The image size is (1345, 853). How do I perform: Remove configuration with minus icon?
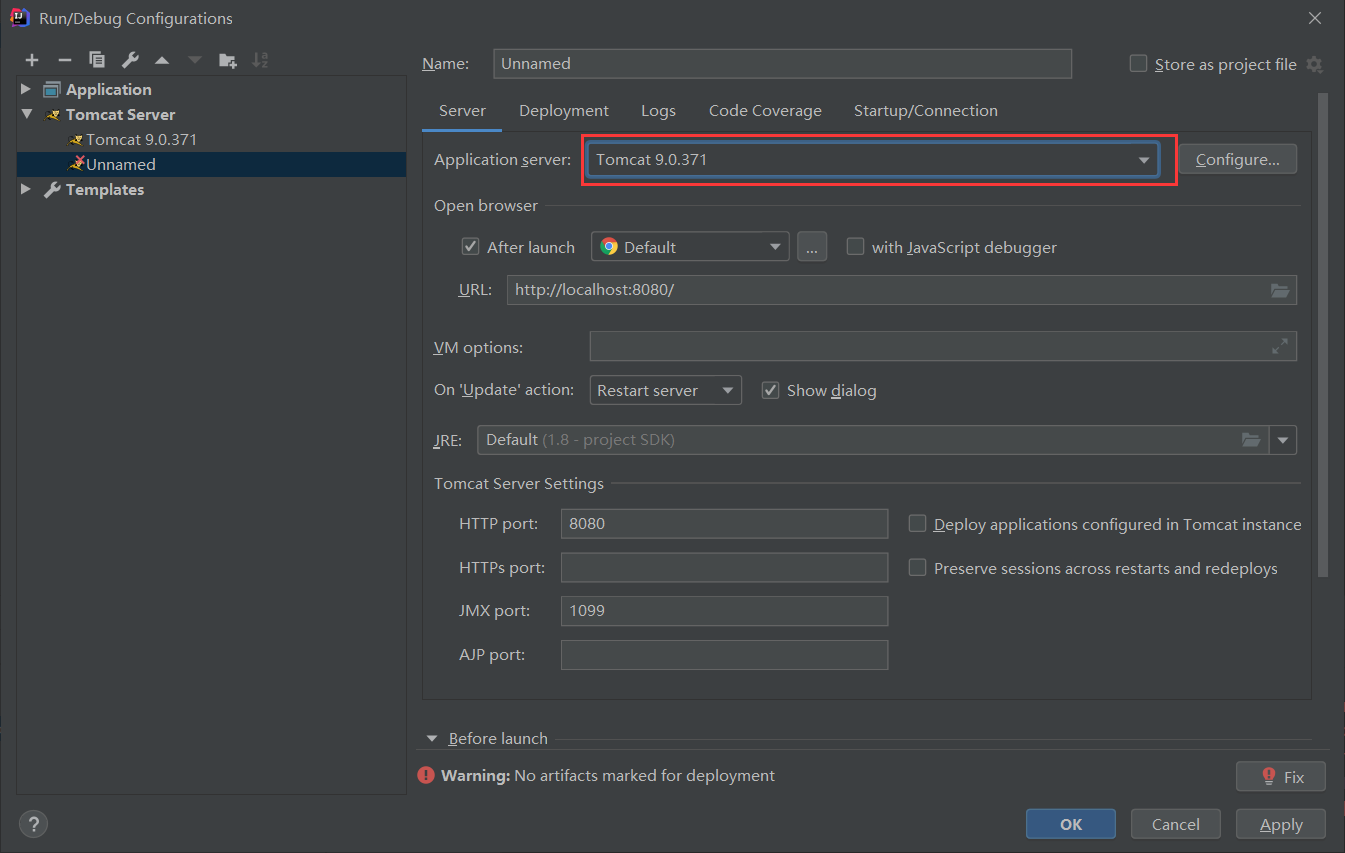[x=64, y=60]
